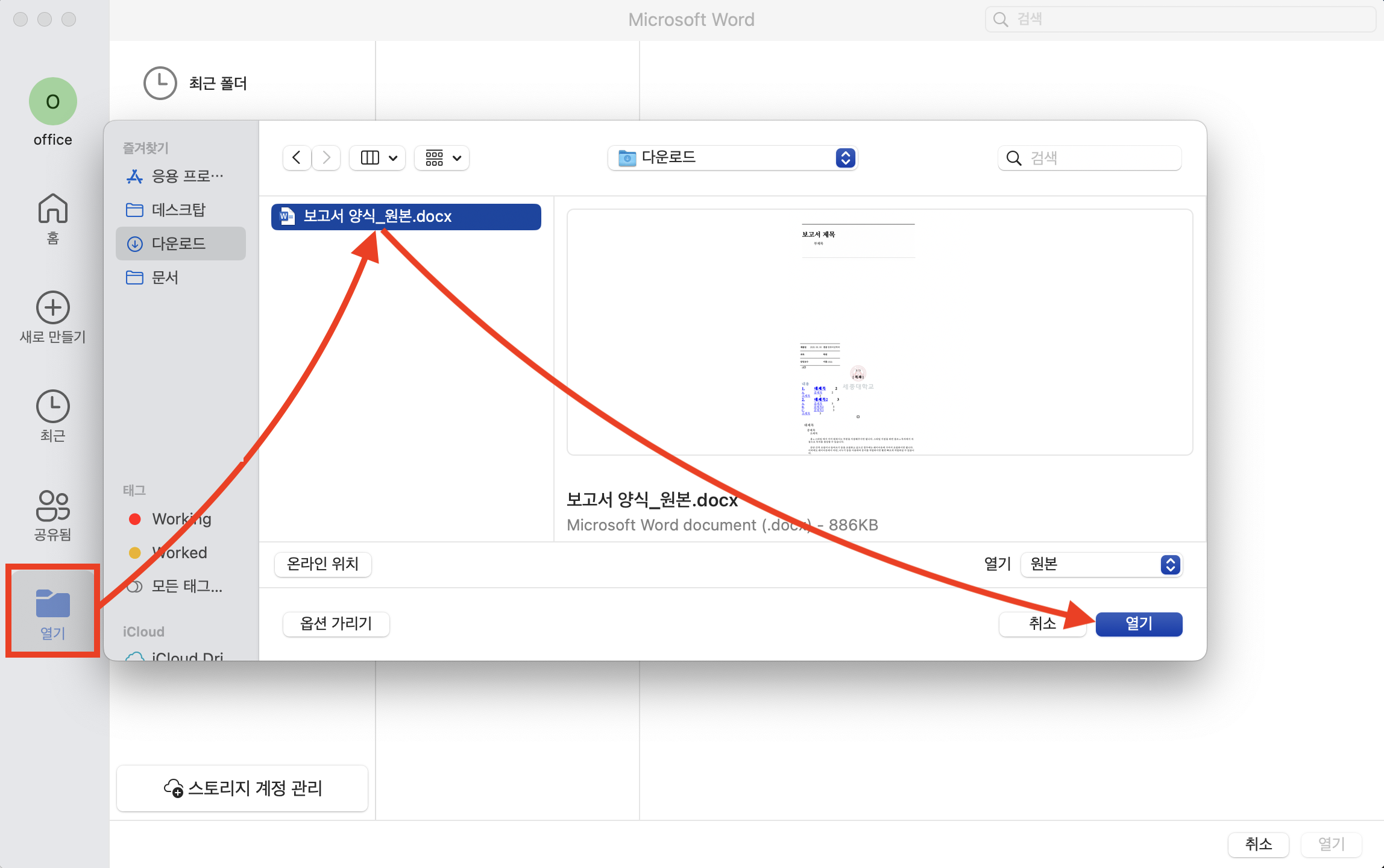Viewport: 1384px width, 868px height.
Task: Click the dialog 검색 search field
Action: tap(1090, 158)
